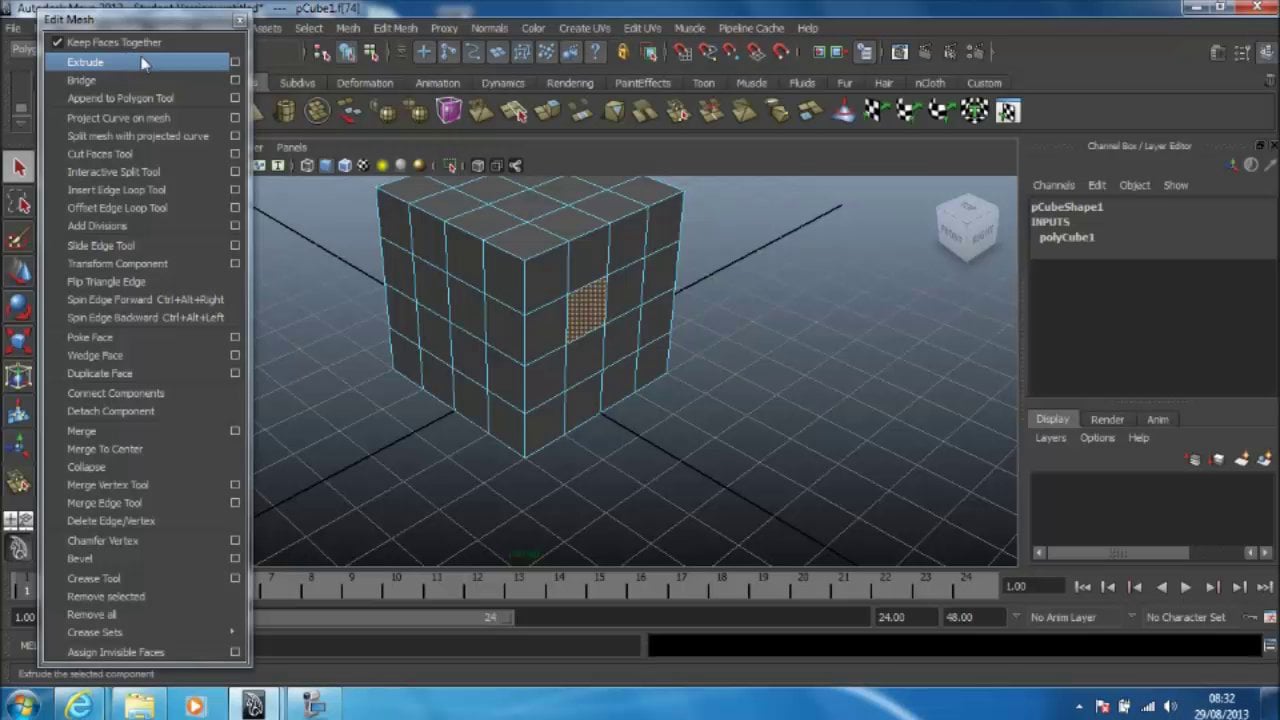Open the Object menu in Channel Box
Screen dimensions: 1280x720
(1134, 185)
